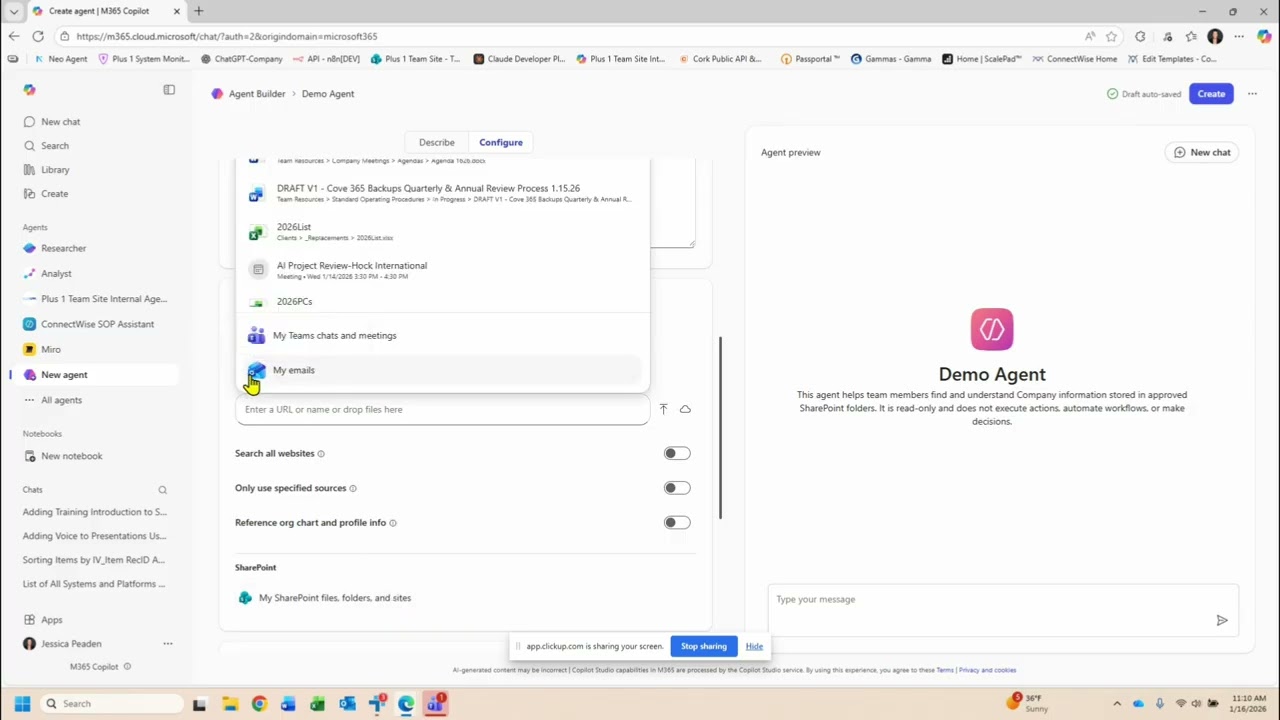Open the Copilot logo at sidebar top
The image size is (1280, 720).
pos(29,90)
